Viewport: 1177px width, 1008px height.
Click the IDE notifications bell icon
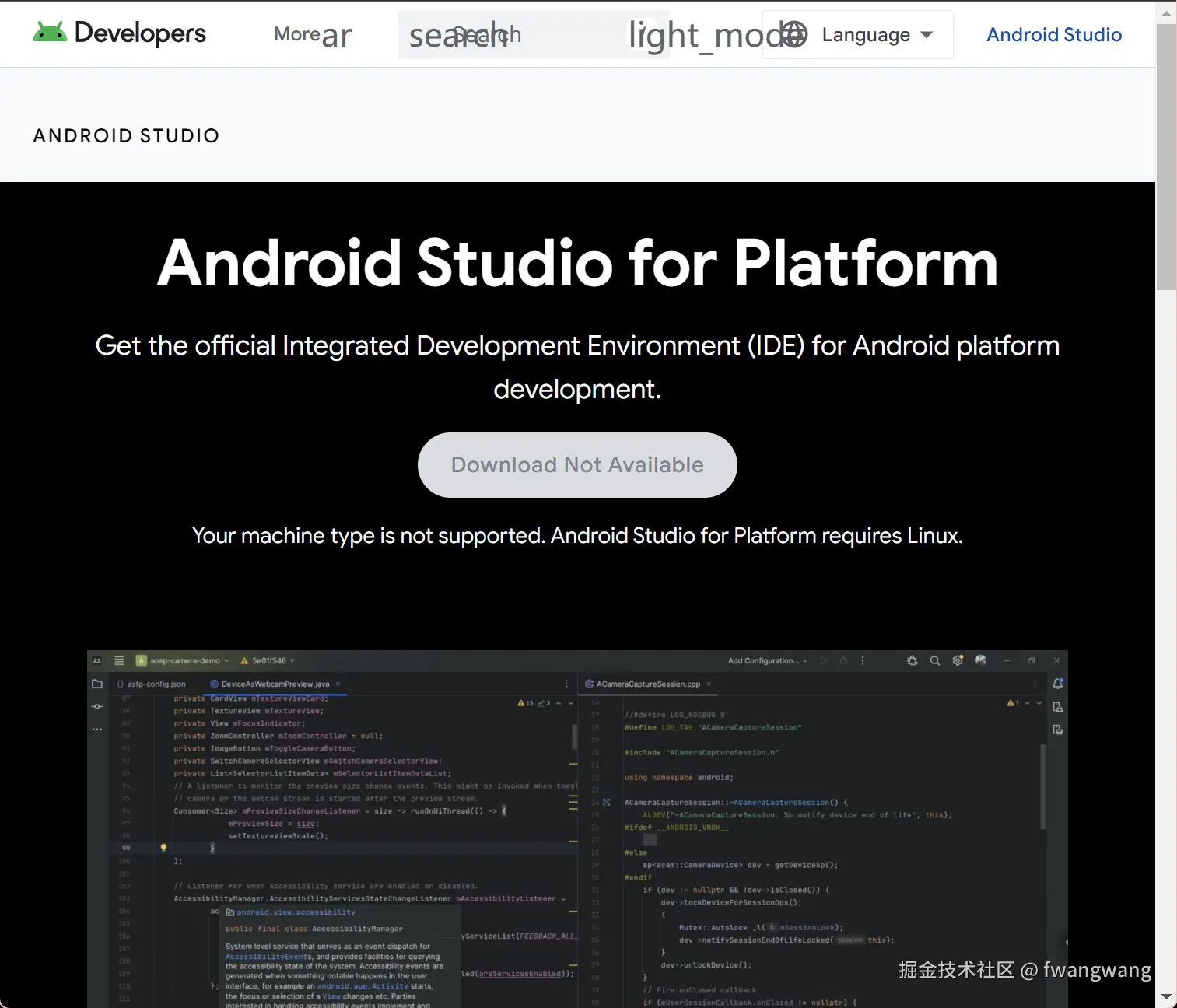pyautogui.click(x=1058, y=684)
